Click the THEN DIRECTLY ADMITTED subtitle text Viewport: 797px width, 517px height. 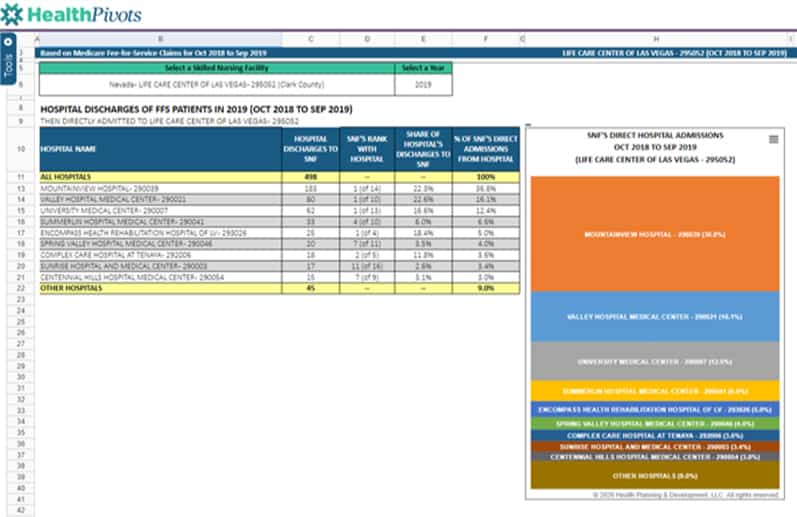point(170,121)
